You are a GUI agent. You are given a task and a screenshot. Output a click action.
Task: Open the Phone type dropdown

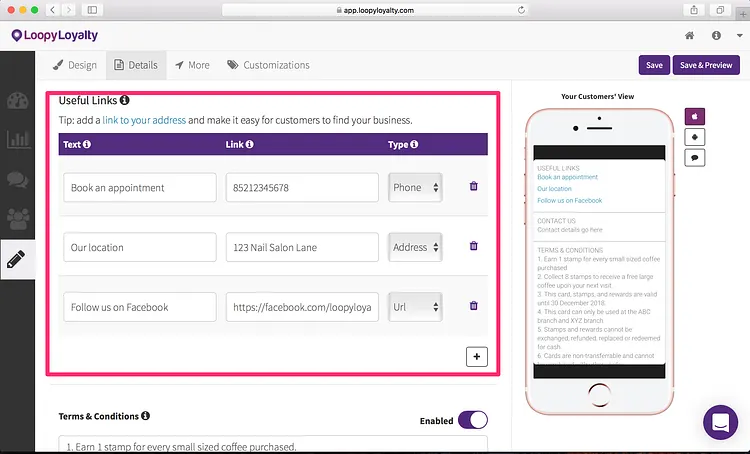coord(415,188)
